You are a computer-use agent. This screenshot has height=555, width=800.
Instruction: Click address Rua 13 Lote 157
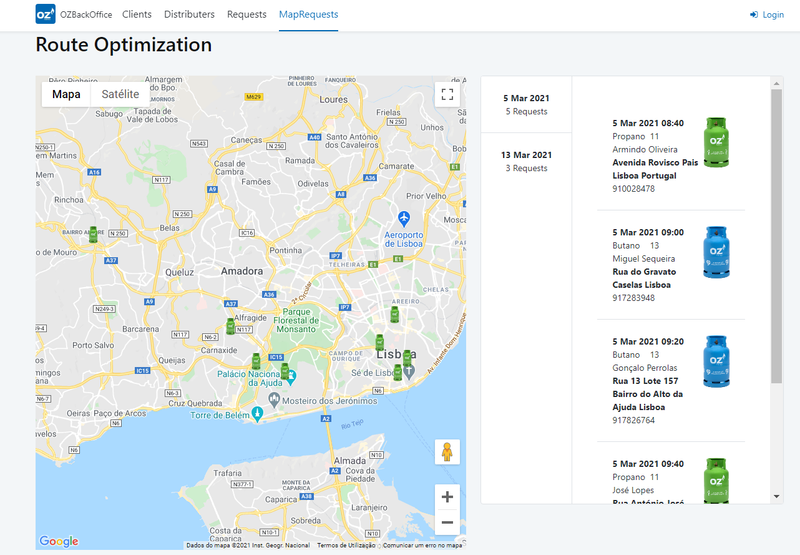pos(645,381)
